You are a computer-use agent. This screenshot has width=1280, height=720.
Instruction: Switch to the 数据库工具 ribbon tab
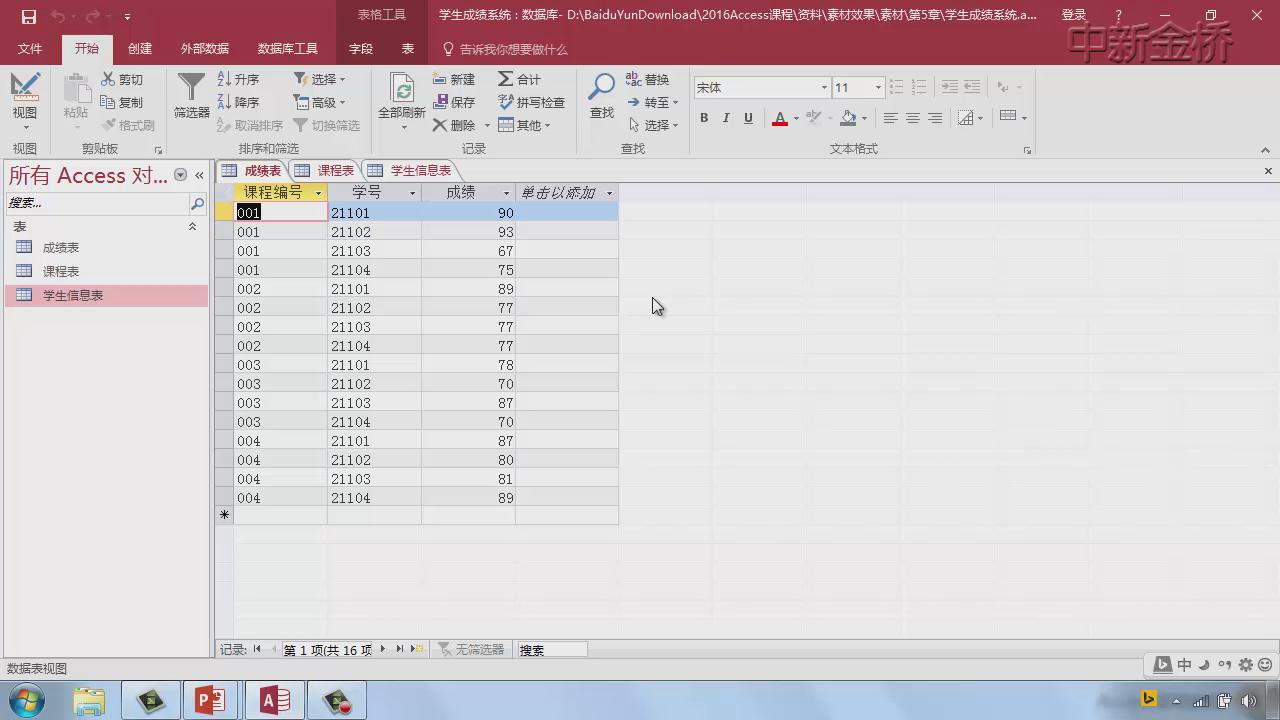point(288,48)
